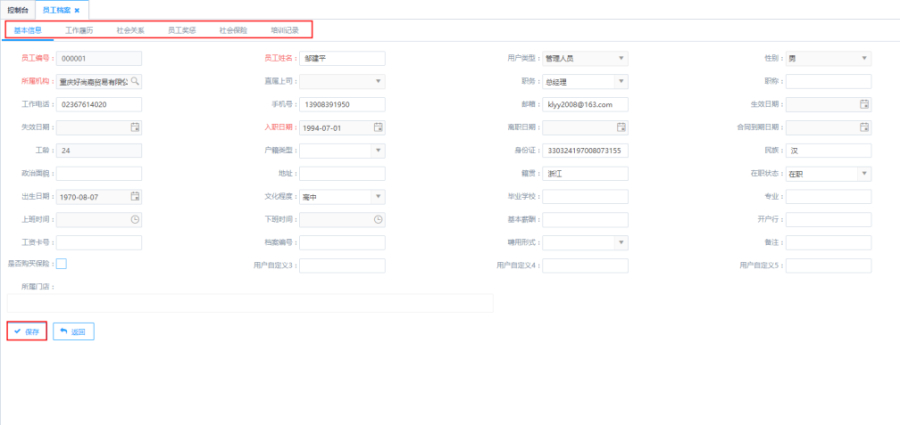Expand the 用户类型 dropdown
This screenshot has height=425, width=900.
point(621,58)
